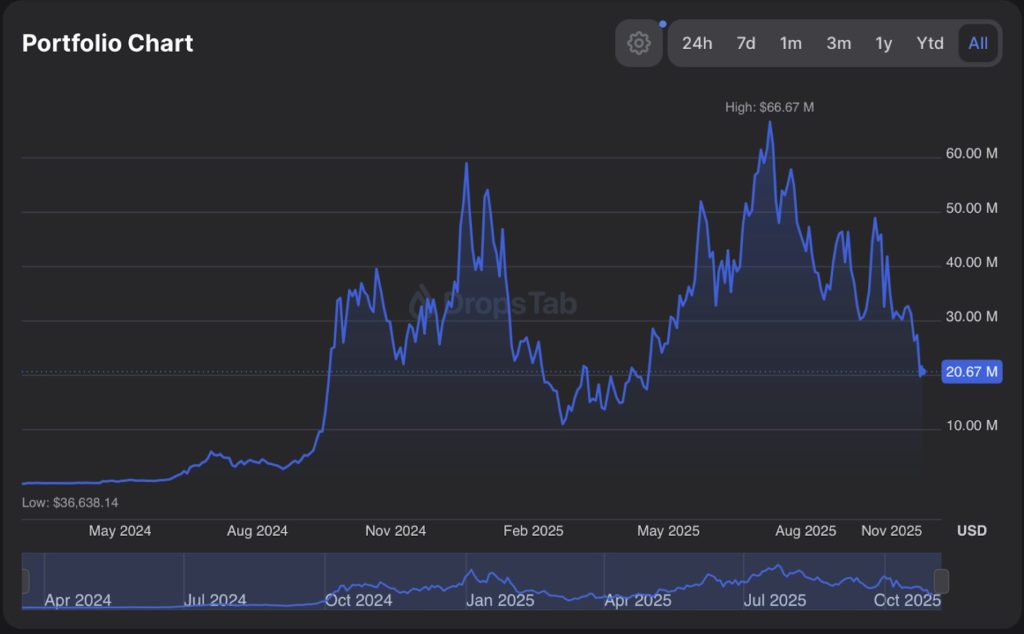Click Jan 2025 in the navigator strip

(500, 600)
